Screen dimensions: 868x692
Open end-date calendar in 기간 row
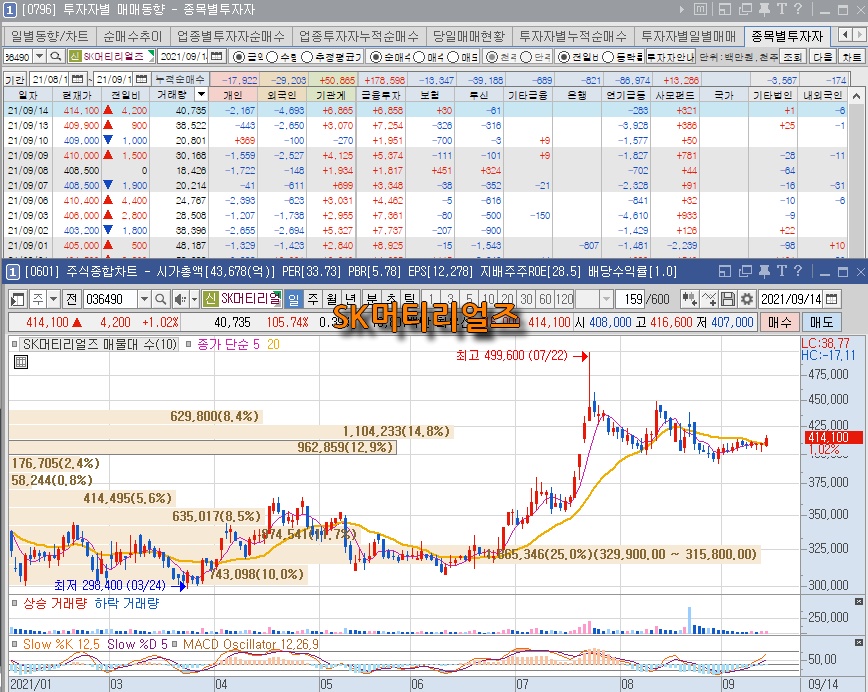pos(142,80)
